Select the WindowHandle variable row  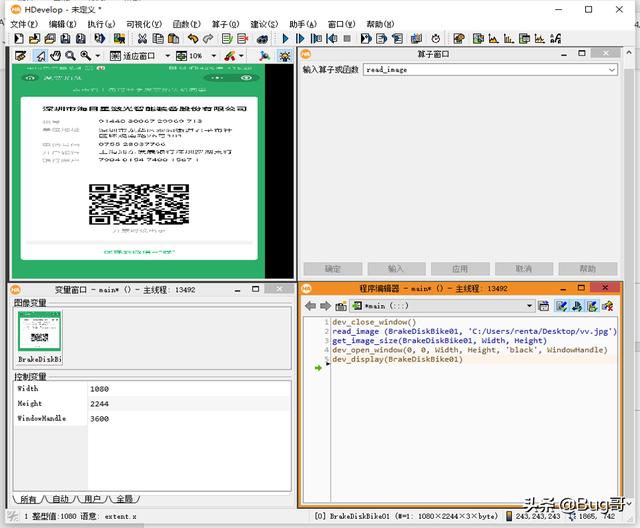152,419
